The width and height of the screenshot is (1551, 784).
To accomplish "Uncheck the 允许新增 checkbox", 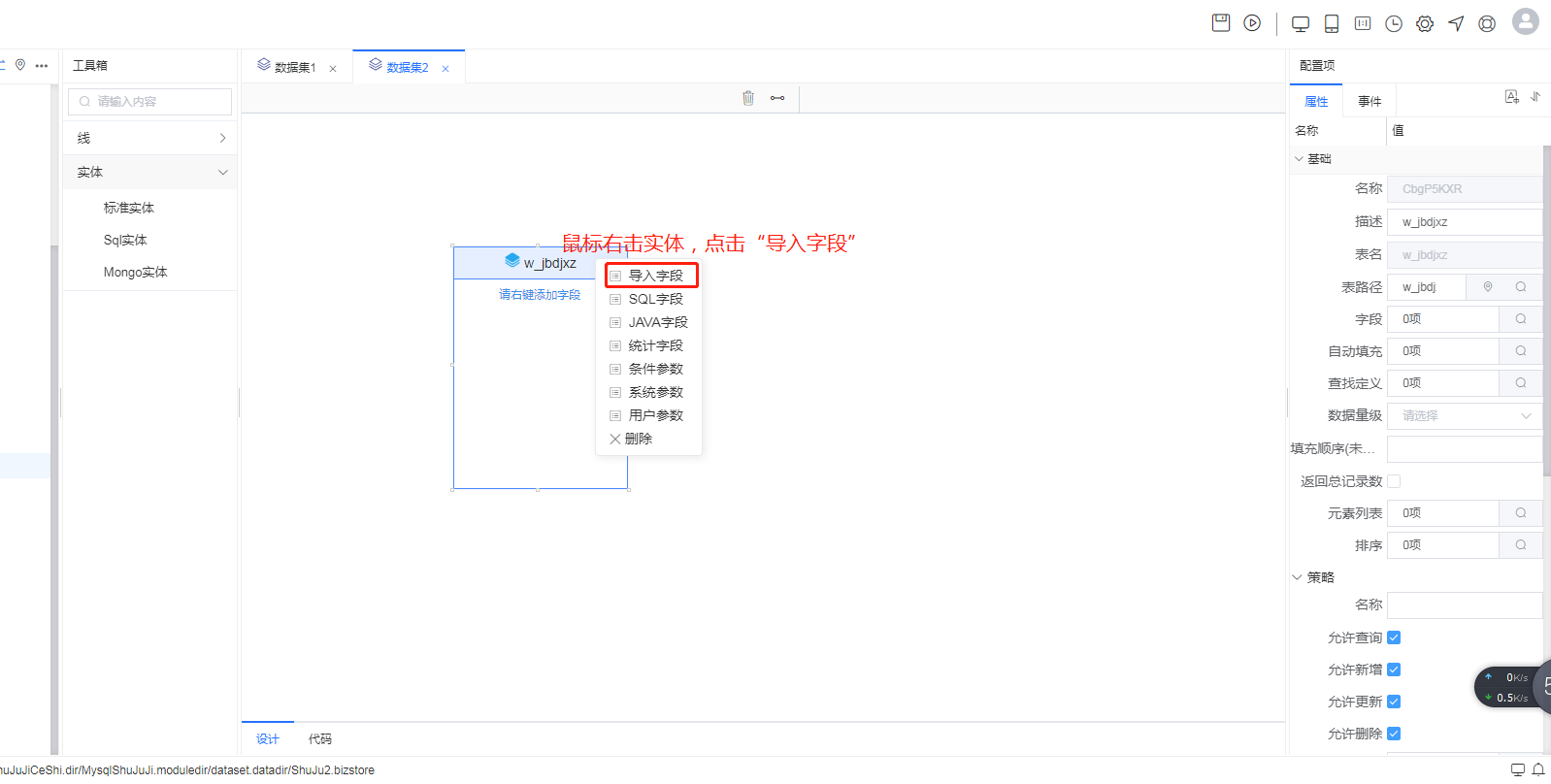I will tap(1394, 670).
